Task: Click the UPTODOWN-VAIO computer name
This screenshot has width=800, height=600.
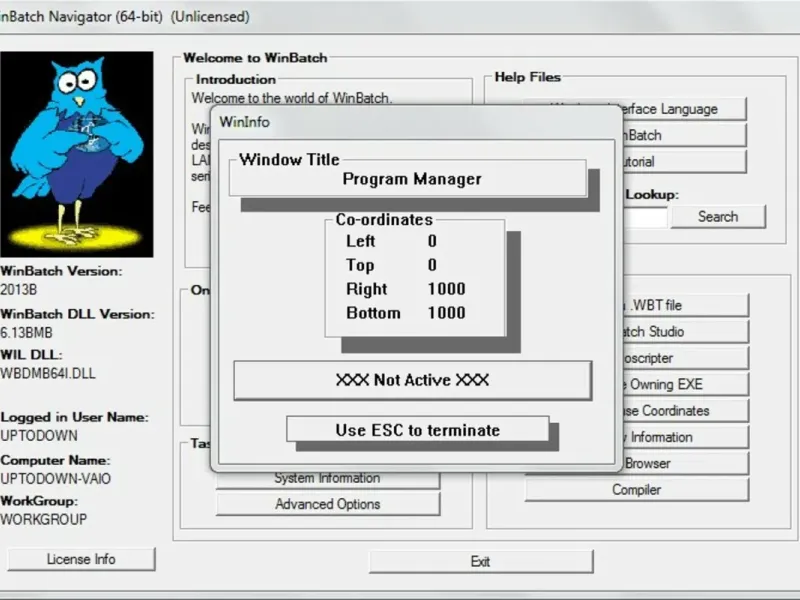Action: coord(56,479)
